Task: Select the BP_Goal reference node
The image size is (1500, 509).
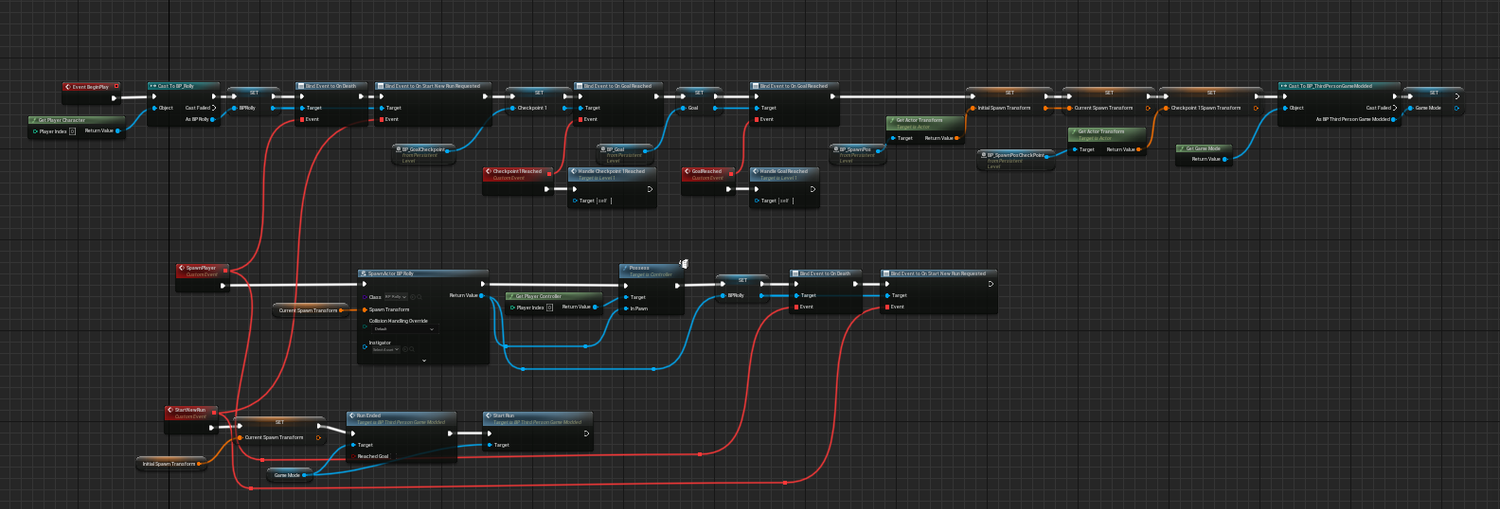Action: tap(625, 153)
